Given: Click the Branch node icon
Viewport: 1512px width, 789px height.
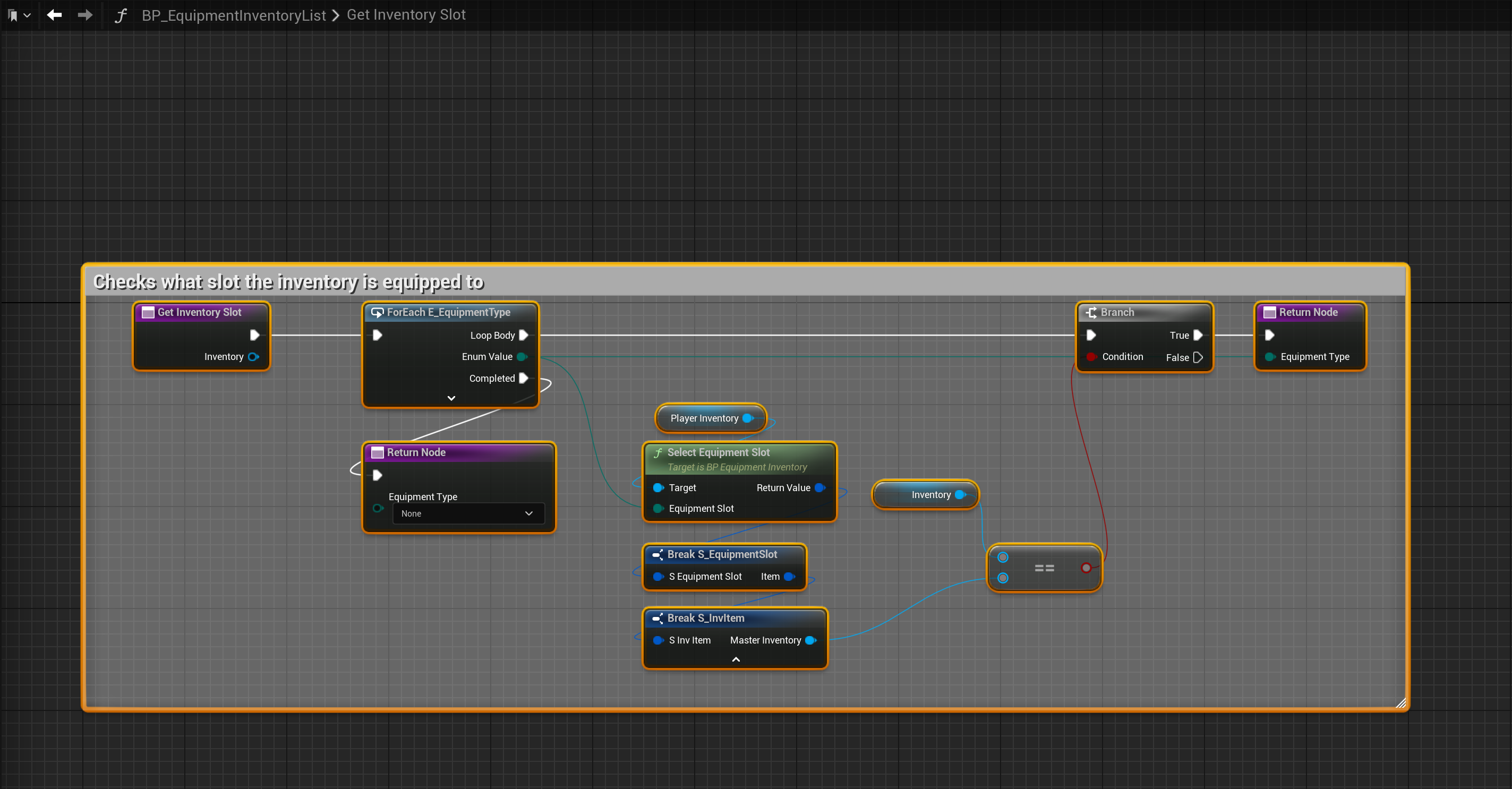Looking at the screenshot, I should tap(1091, 313).
